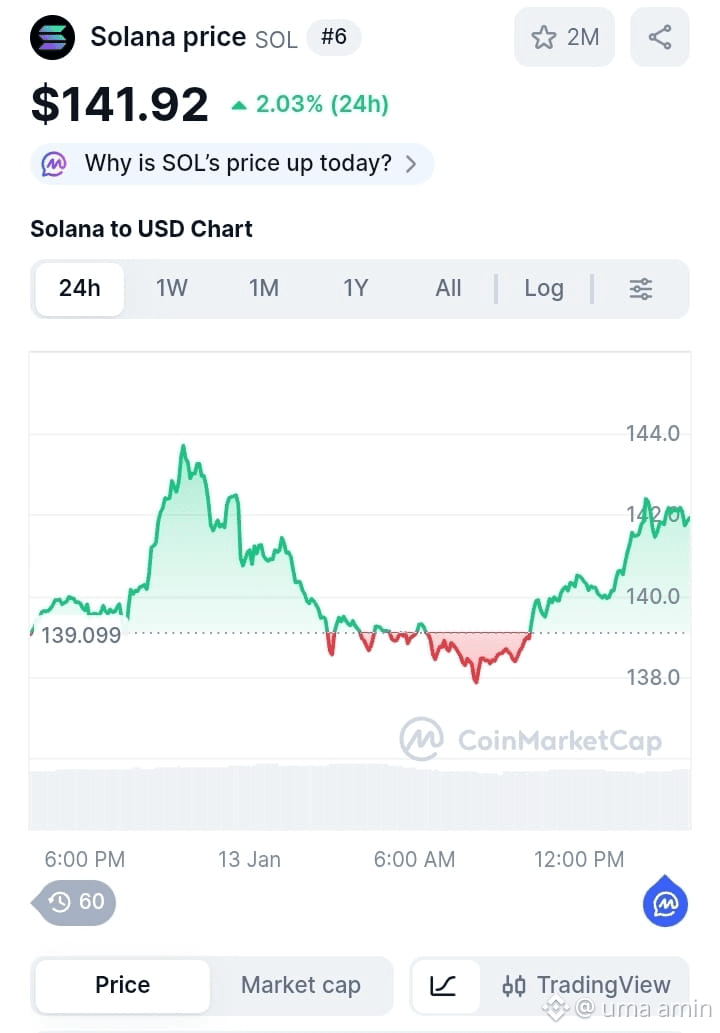Select the line chart view icon
Screen dimensions: 720x1033
pos(443,986)
